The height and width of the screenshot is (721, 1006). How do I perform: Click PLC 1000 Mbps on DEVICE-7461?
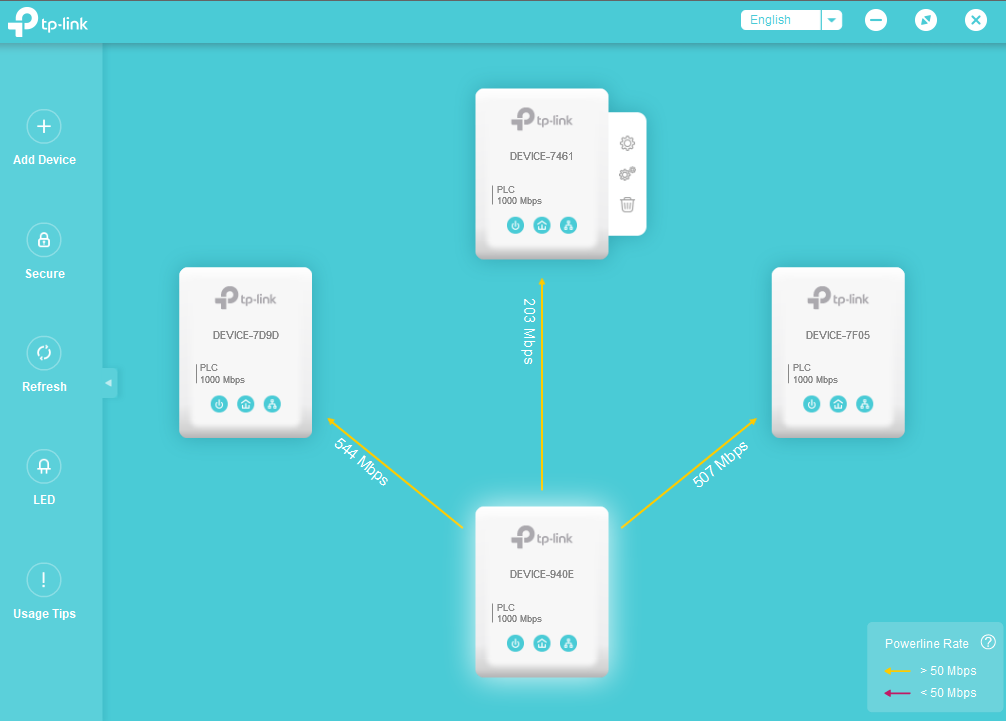(518, 195)
